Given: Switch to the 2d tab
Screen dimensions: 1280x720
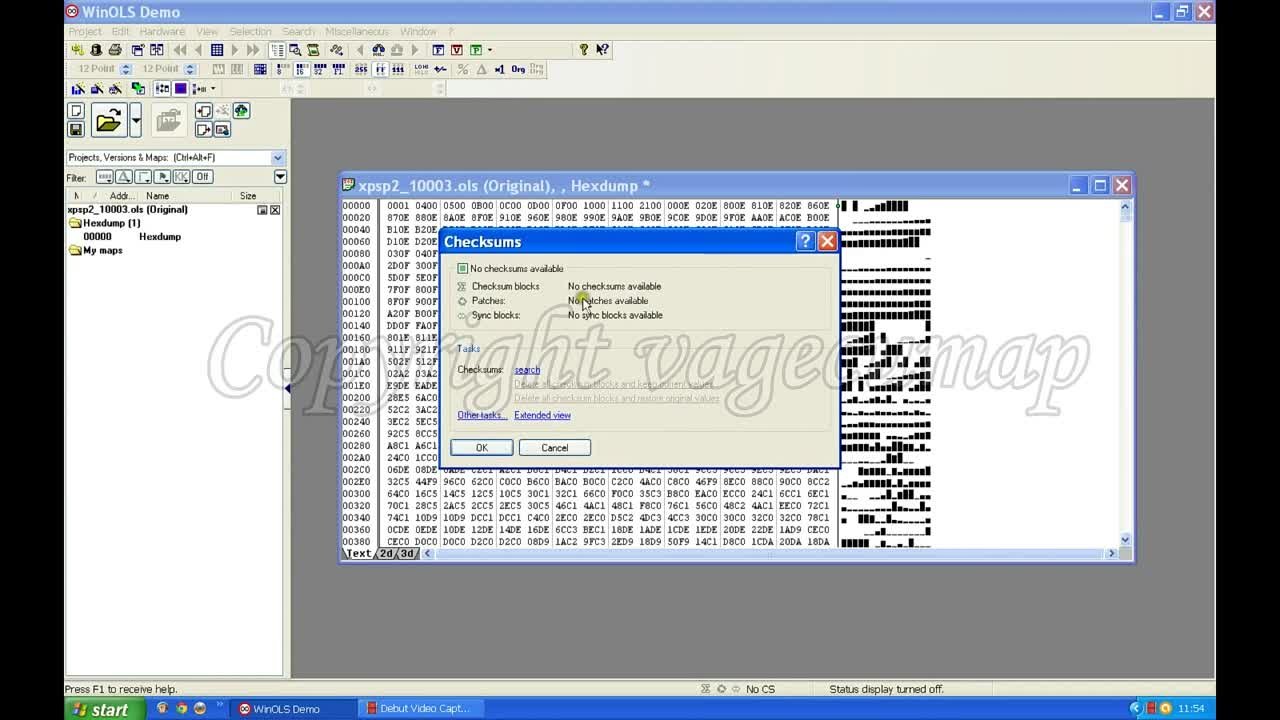Looking at the screenshot, I should click(x=385, y=553).
